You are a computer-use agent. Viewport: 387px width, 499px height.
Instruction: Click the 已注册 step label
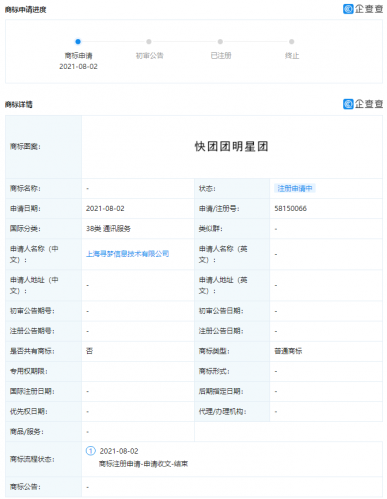[221, 55]
